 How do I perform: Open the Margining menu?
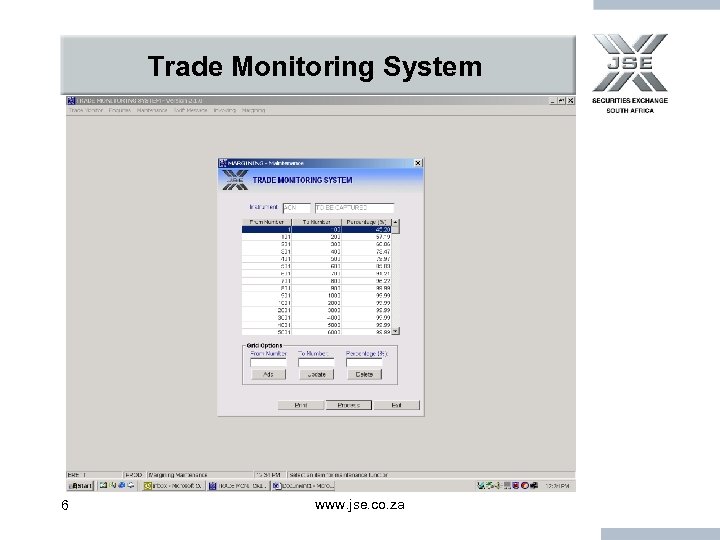pos(253,111)
